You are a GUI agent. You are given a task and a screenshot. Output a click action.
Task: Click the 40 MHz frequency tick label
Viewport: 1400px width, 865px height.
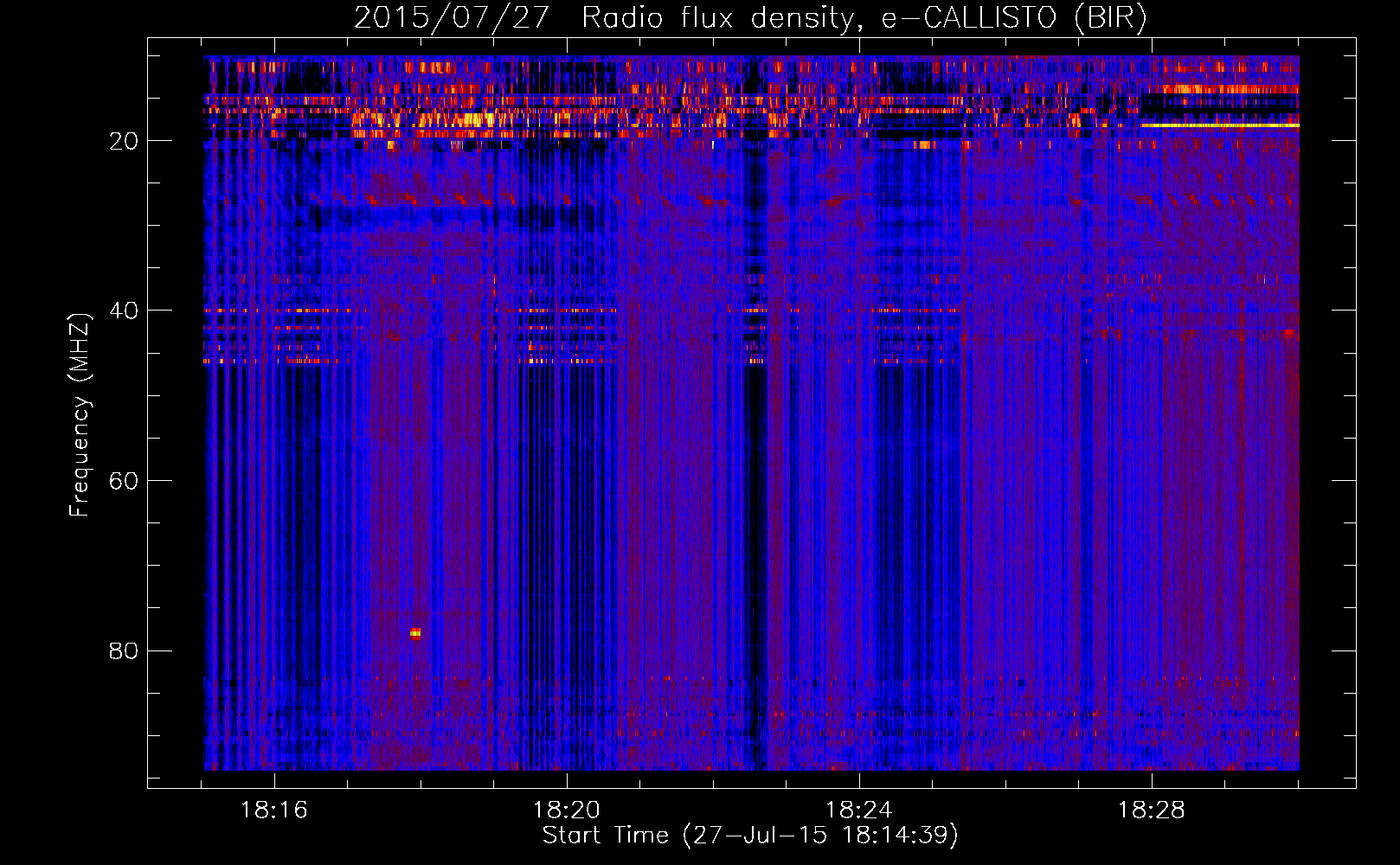coord(125,311)
